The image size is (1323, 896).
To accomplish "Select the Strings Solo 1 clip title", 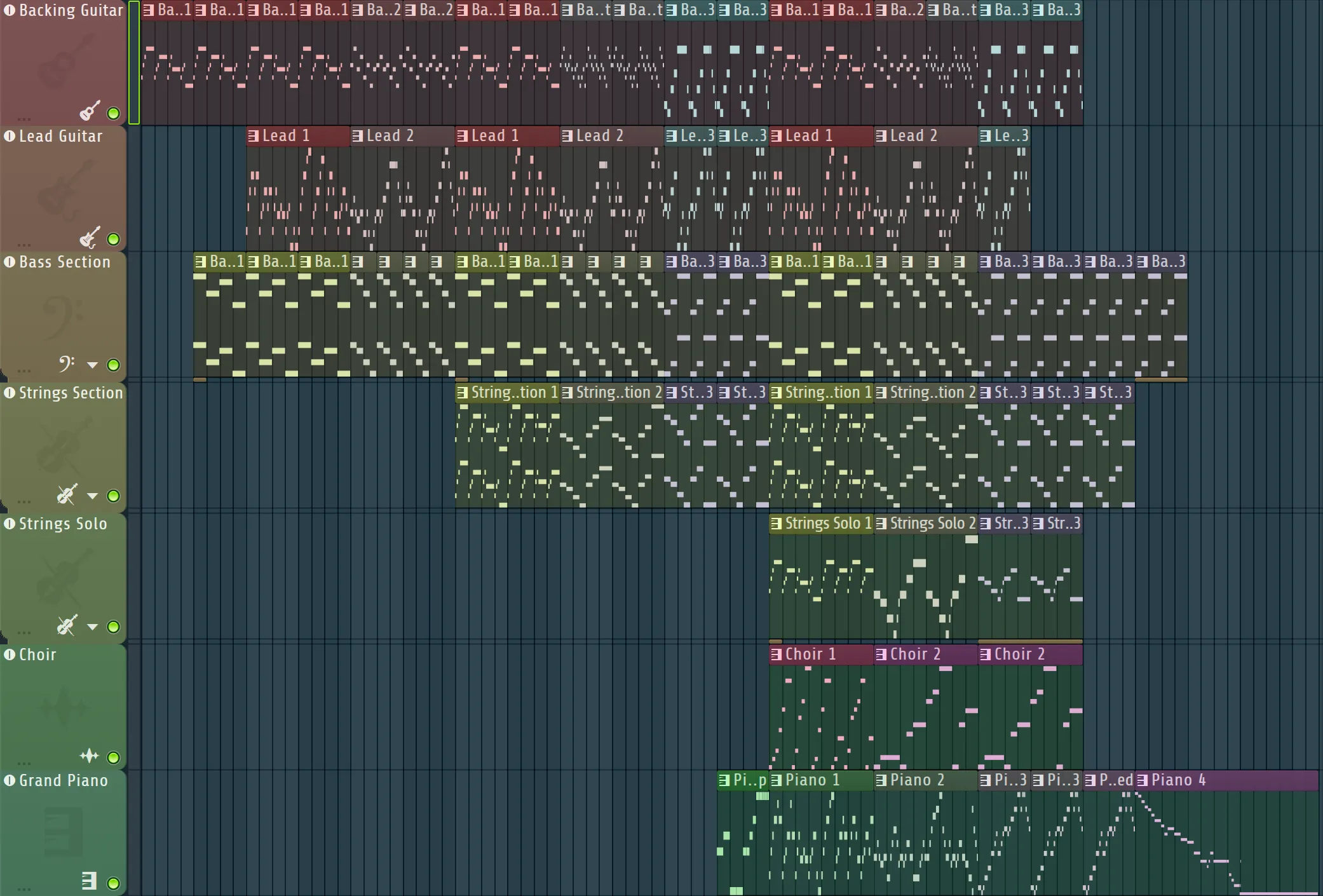I will [827, 524].
